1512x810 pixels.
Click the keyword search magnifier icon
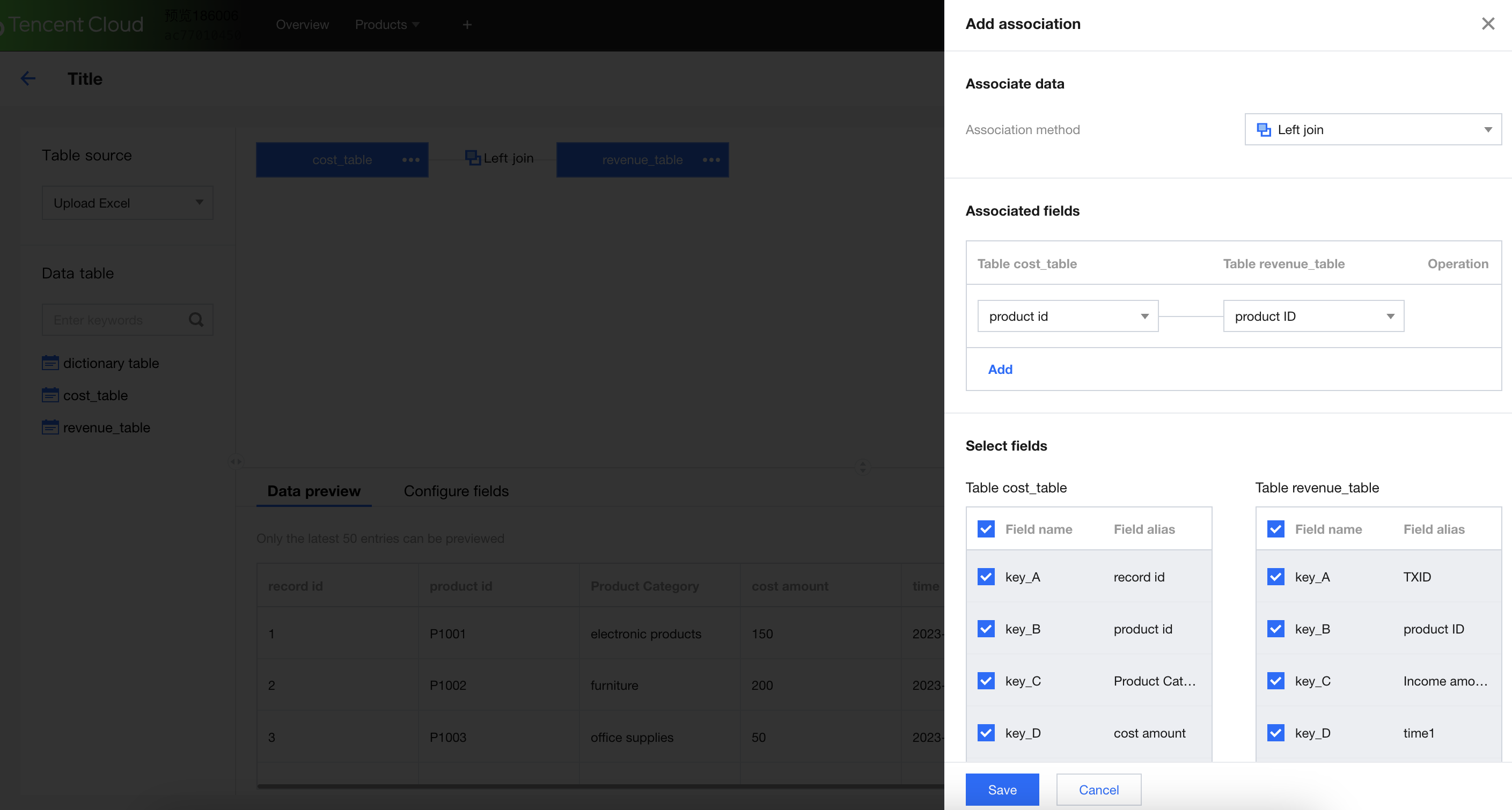196,320
